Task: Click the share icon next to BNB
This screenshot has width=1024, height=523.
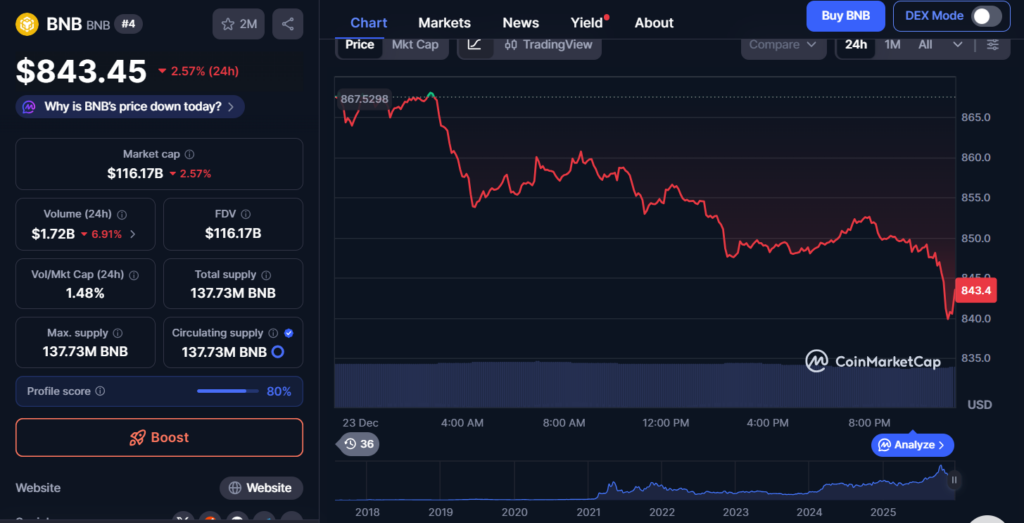Action: point(288,23)
